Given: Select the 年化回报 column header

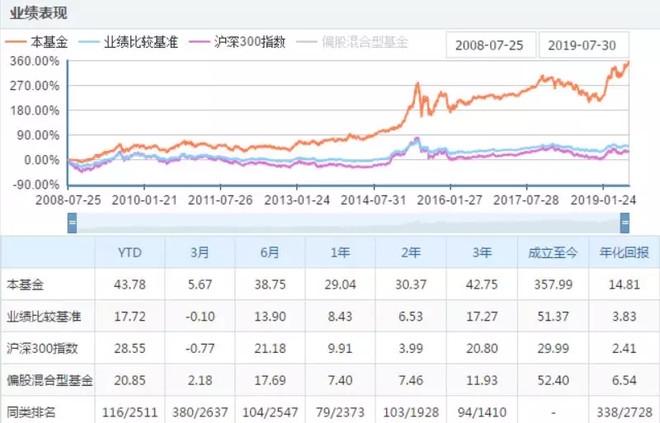Looking at the screenshot, I should [x=624, y=253].
